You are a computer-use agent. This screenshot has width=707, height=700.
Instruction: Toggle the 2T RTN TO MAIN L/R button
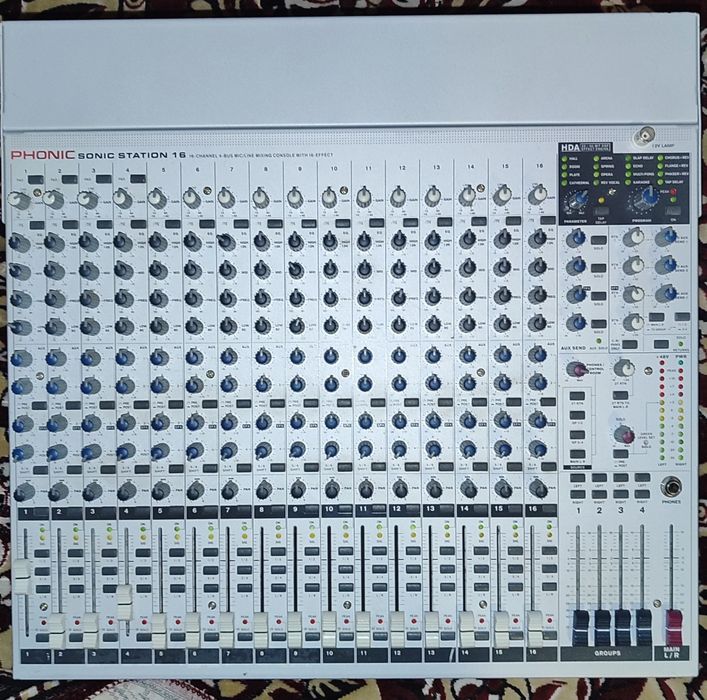(620, 396)
